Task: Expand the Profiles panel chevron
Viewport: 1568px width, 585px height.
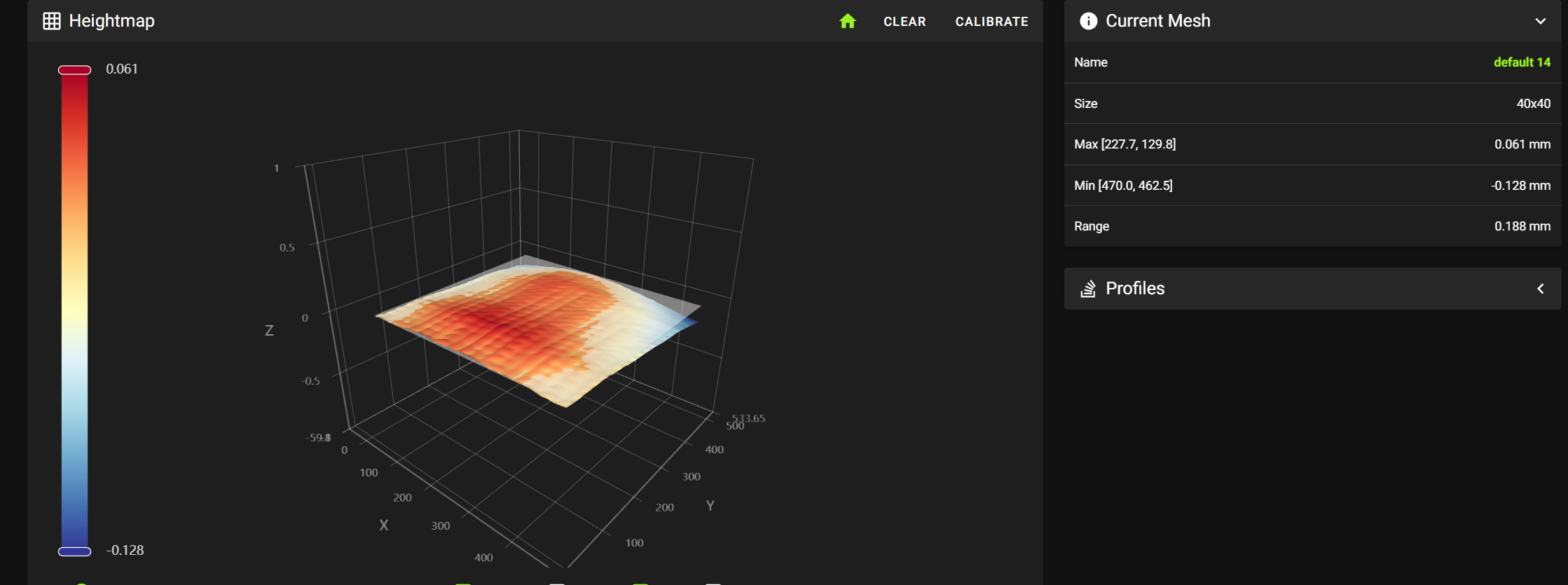Action: 1541,289
